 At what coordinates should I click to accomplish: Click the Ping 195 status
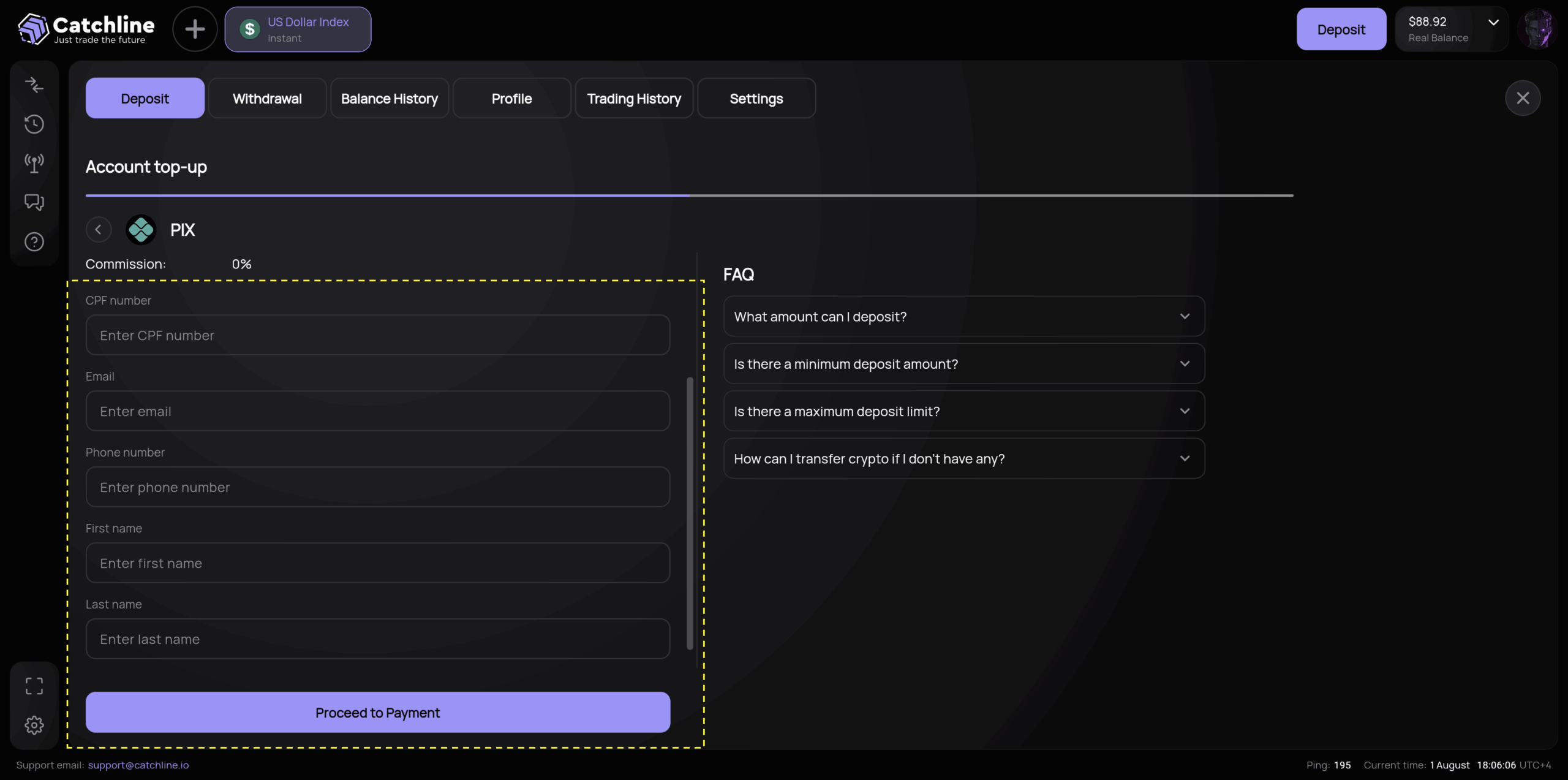(1329, 765)
